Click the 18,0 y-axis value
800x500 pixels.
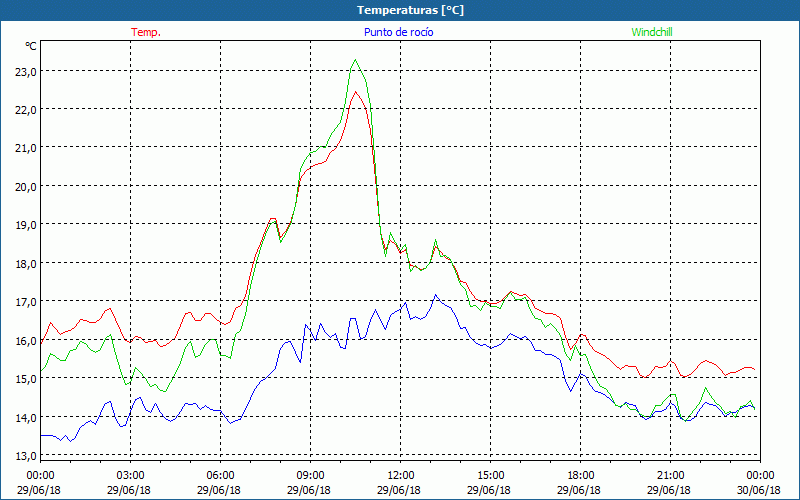26,264
